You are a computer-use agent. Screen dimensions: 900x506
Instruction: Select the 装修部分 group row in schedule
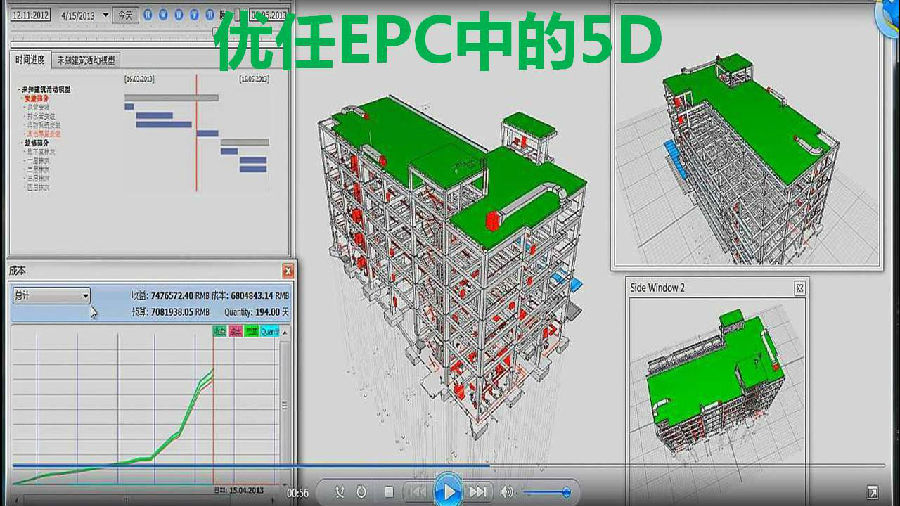tap(37, 142)
